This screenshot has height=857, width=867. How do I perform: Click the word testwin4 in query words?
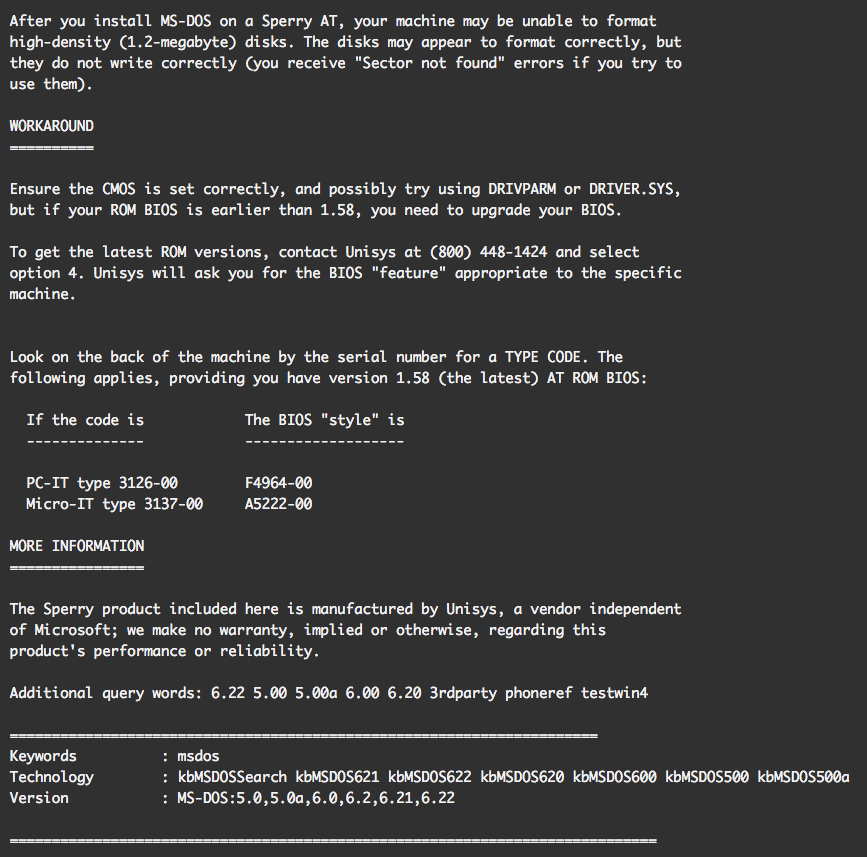pos(614,693)
